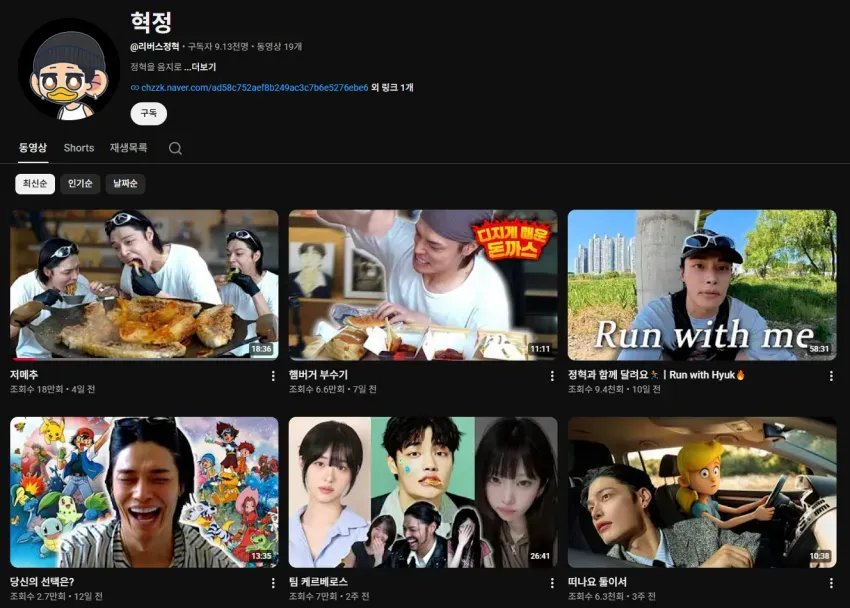Open options menu for 팀 케르베로스 video
The width and height of the screenshot is (850, 608).
(552, 583)
